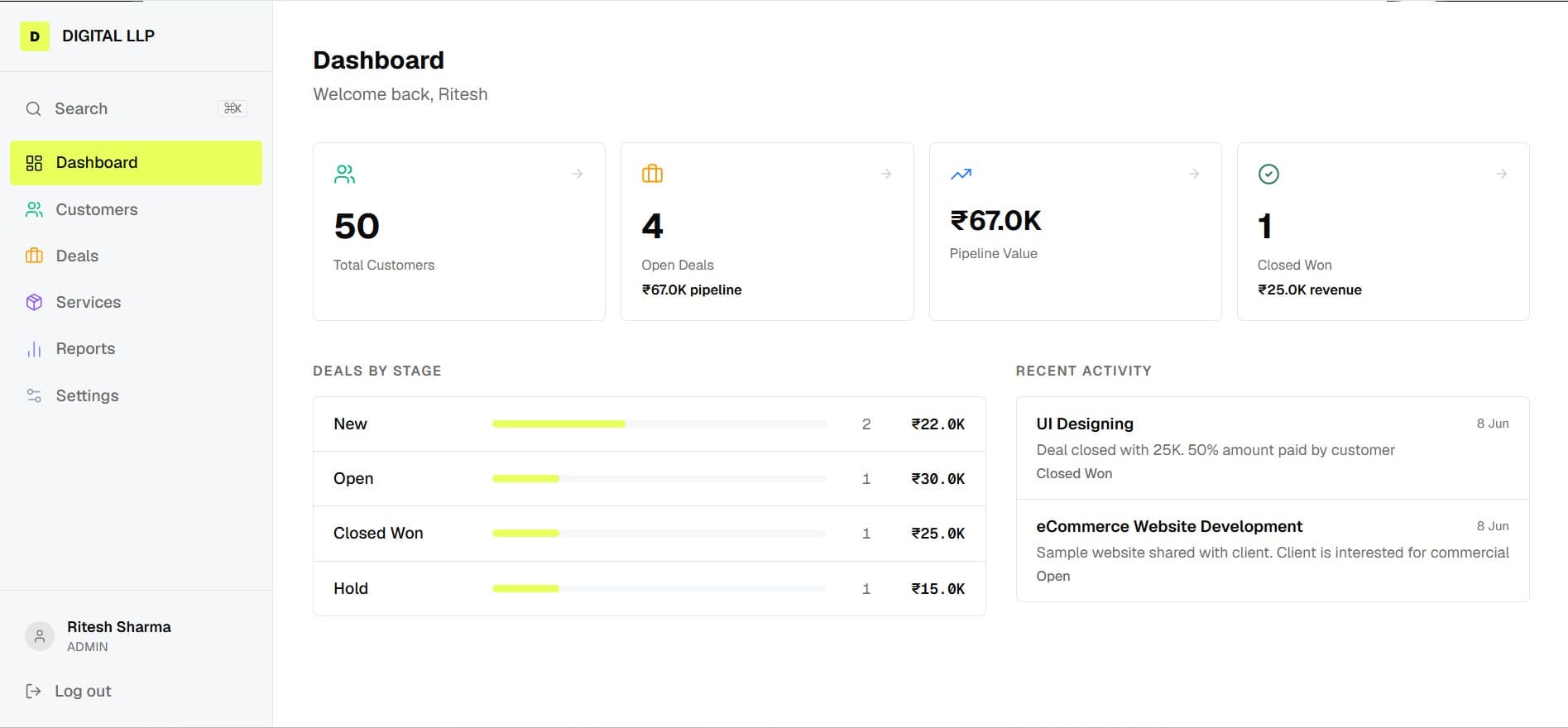Click the DEALS BY STAGE heading
This screenshot has width=1568, height=728.
377,371
